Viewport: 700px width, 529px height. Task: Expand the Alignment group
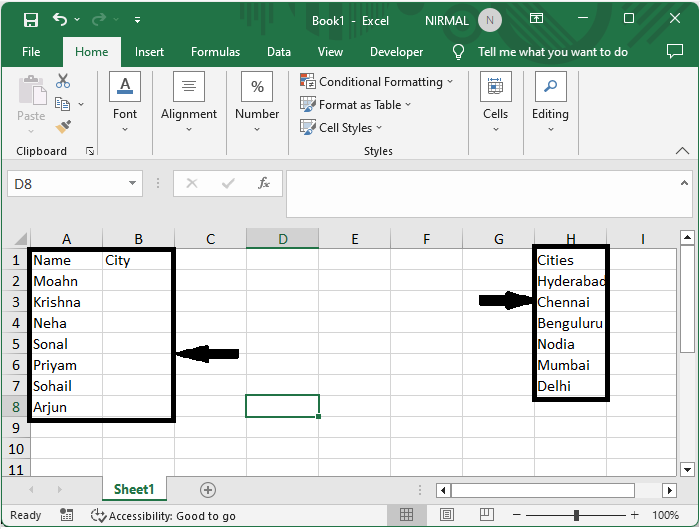click(x=189, y=102)
